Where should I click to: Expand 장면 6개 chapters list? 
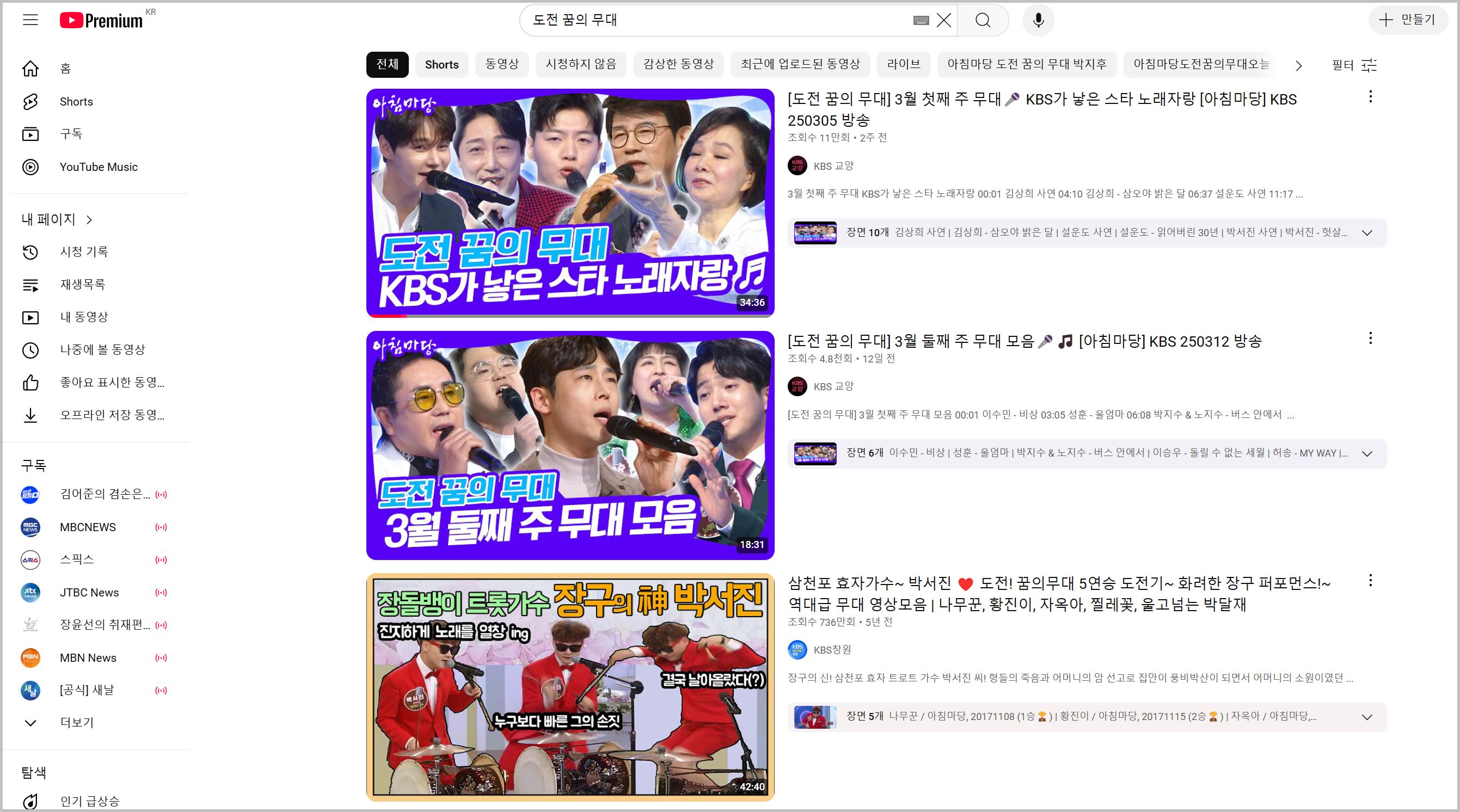[x=1366, y=454]
